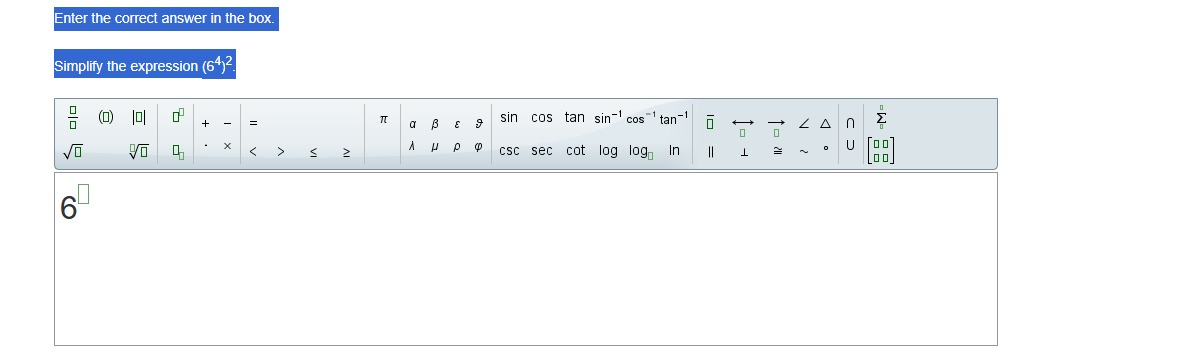Insert the pi symbol
The height and width of the screenshot is (360, 1179).
pos(383,119)
